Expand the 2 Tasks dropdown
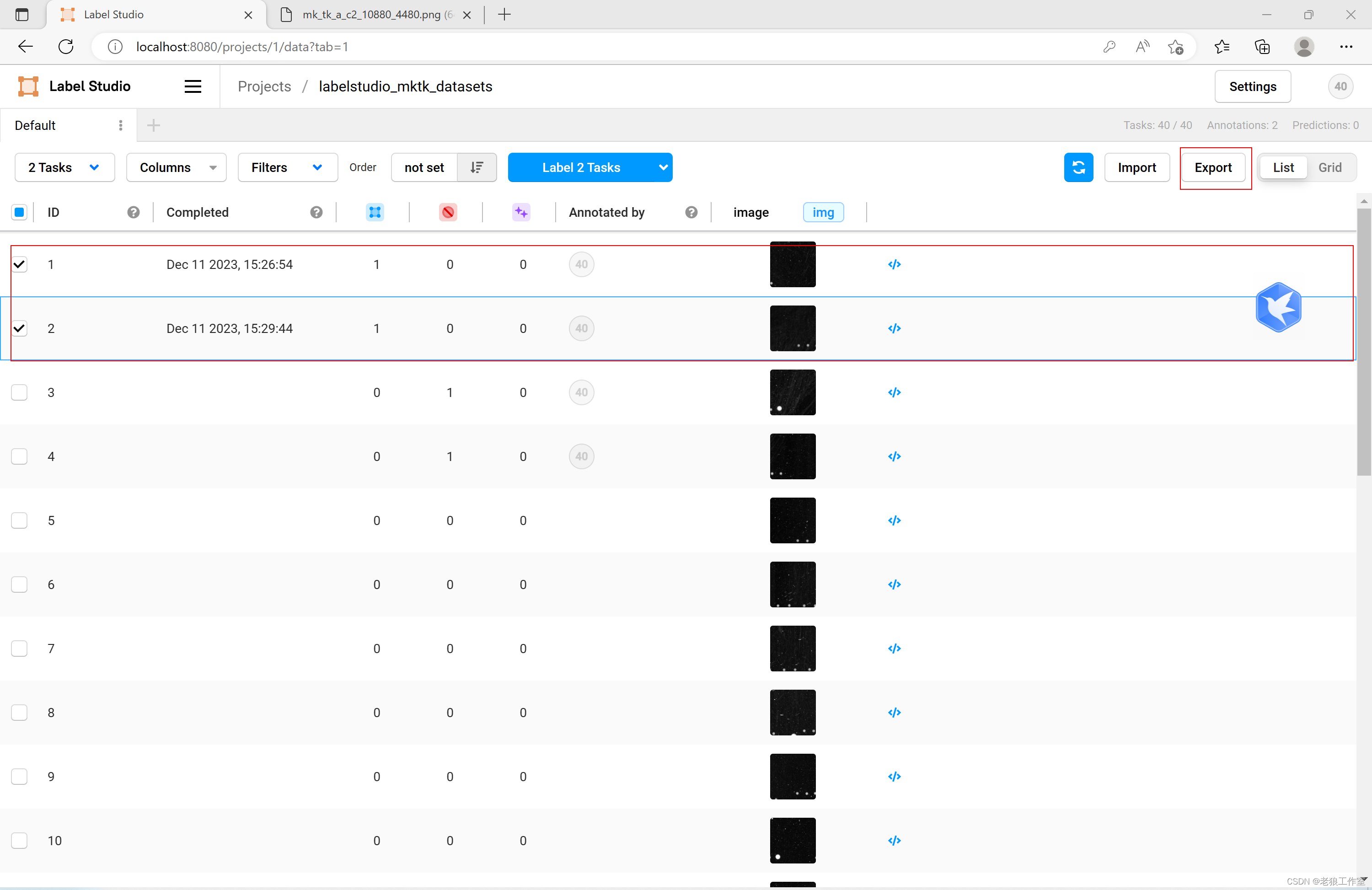Viewport: 1372px width, 890px height. [x=64, y=167]
